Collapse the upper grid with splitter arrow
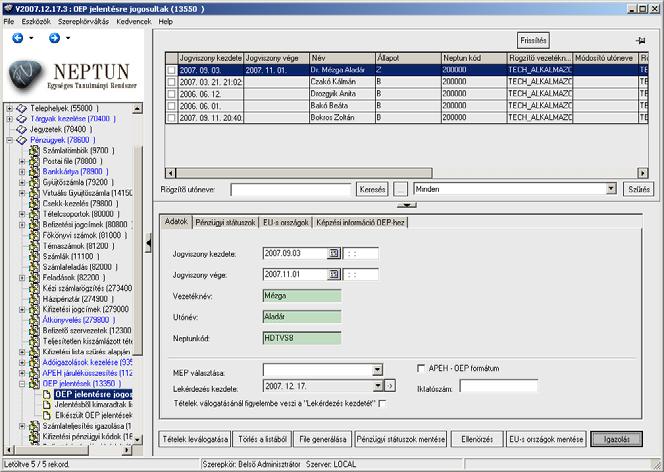Image resolution: width=664 pixels, height=472 pixels. pyautogui.click(x=407, y=205)
